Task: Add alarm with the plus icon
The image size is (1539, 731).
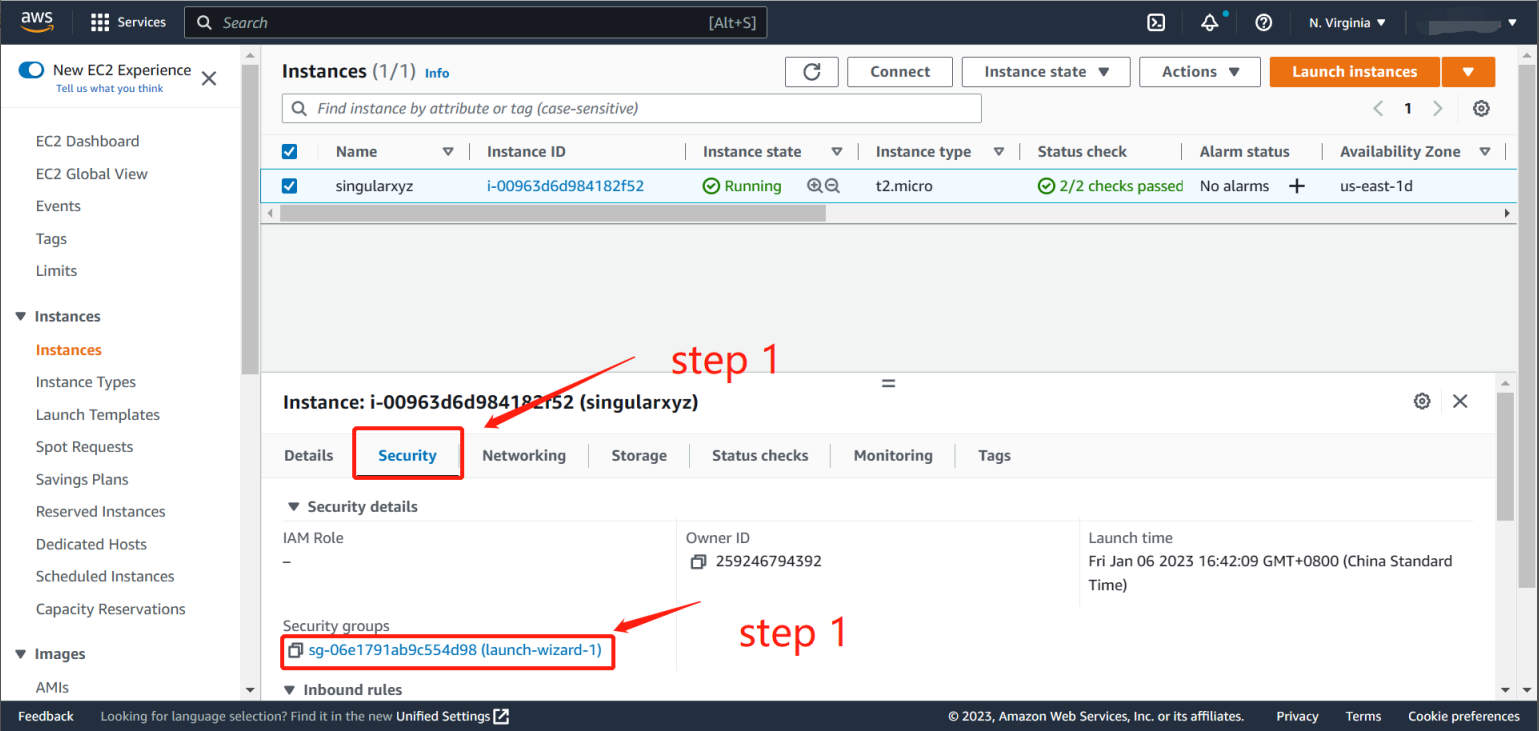Action: click(x=1296, y=186)
